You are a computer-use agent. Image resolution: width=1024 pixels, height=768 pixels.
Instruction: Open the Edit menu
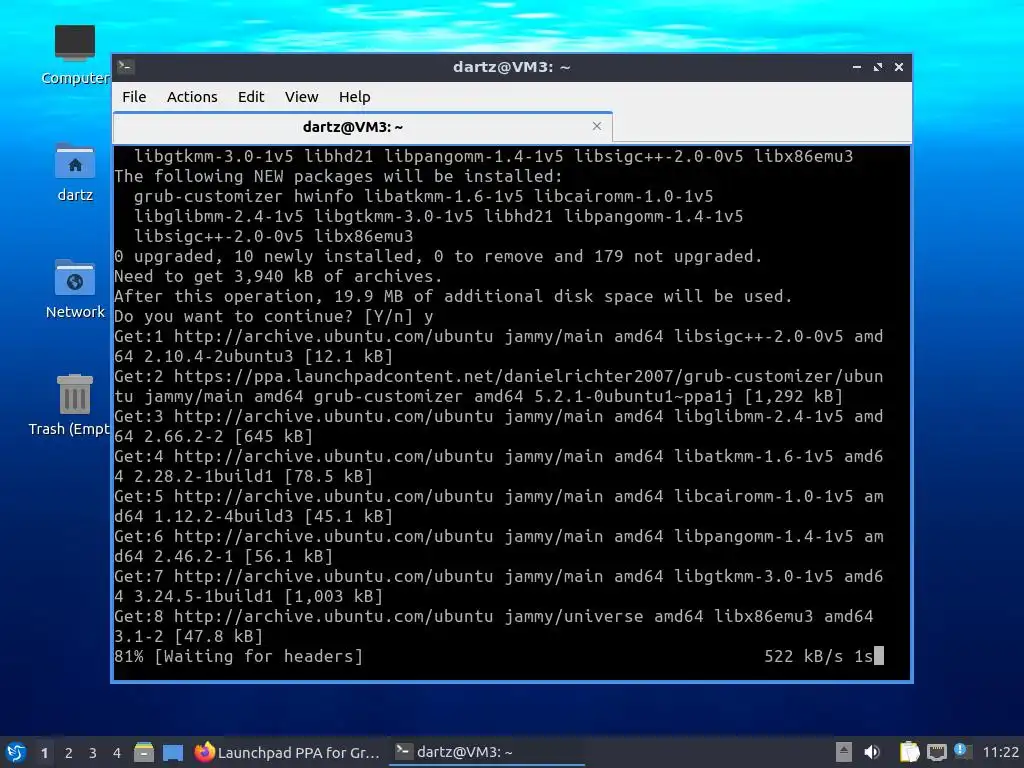(251, 97)
